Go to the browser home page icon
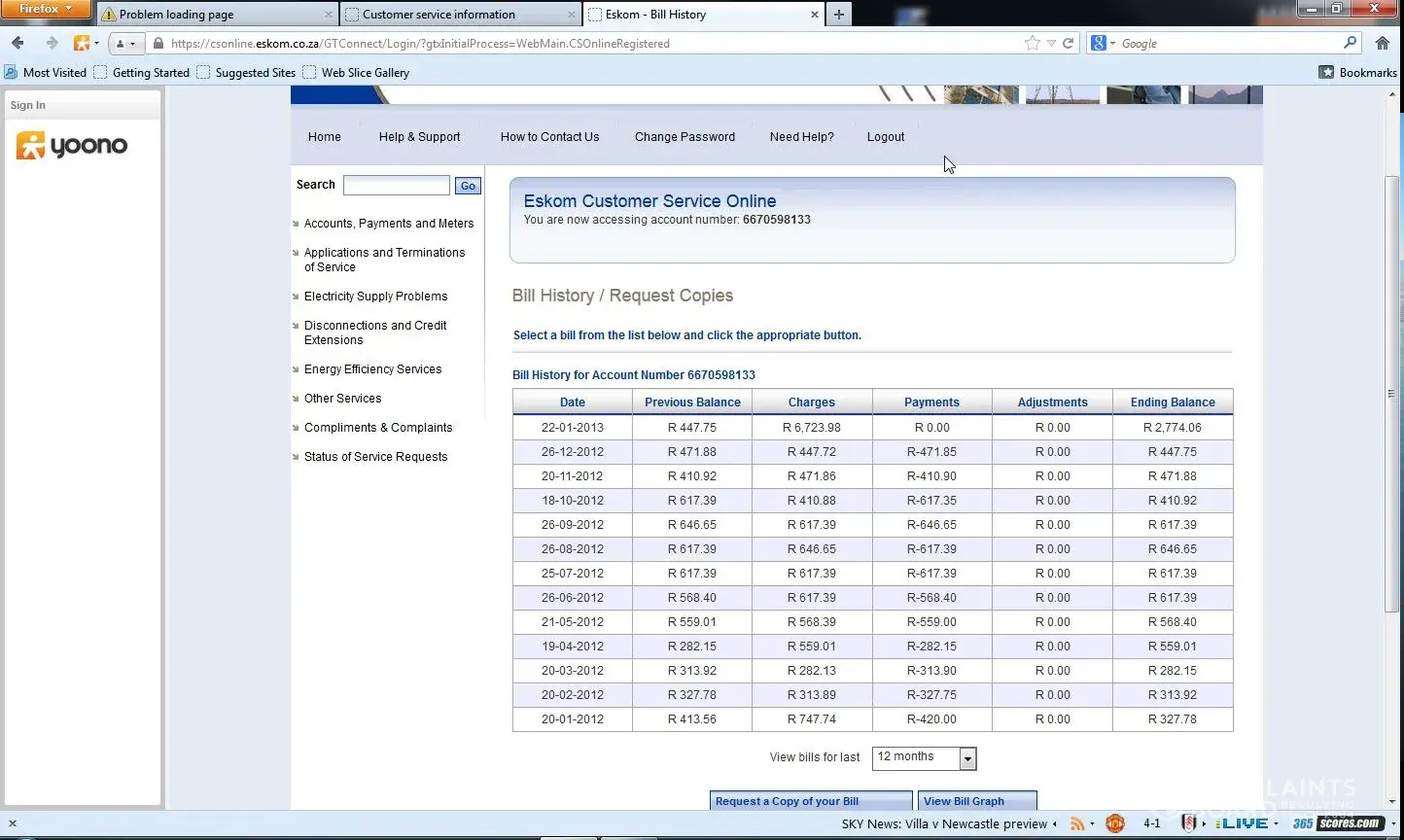The width and height of the screenshot is (1404, 840). (1382, 43)
